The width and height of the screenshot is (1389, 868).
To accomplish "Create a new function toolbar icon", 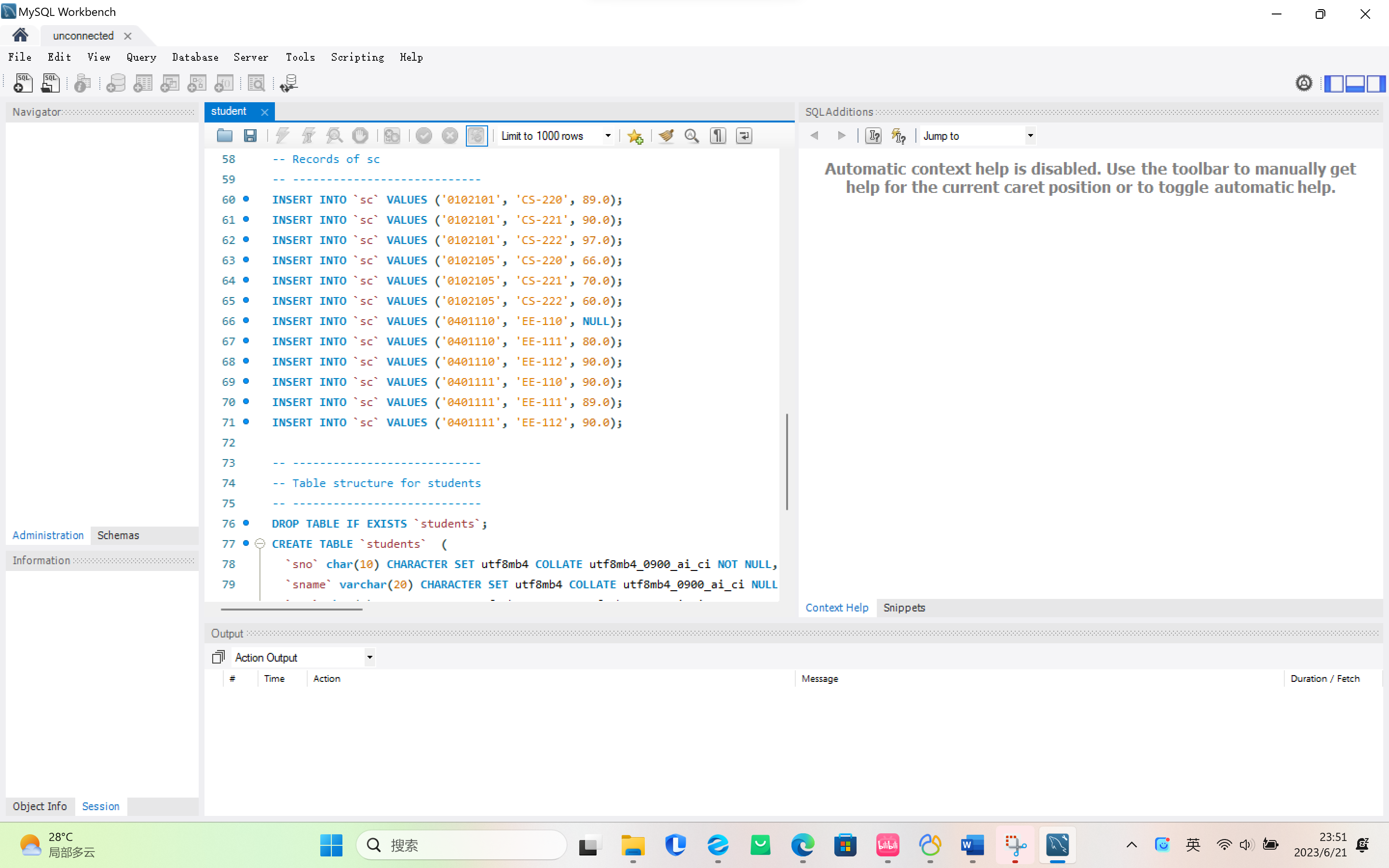I will (224, 83).
